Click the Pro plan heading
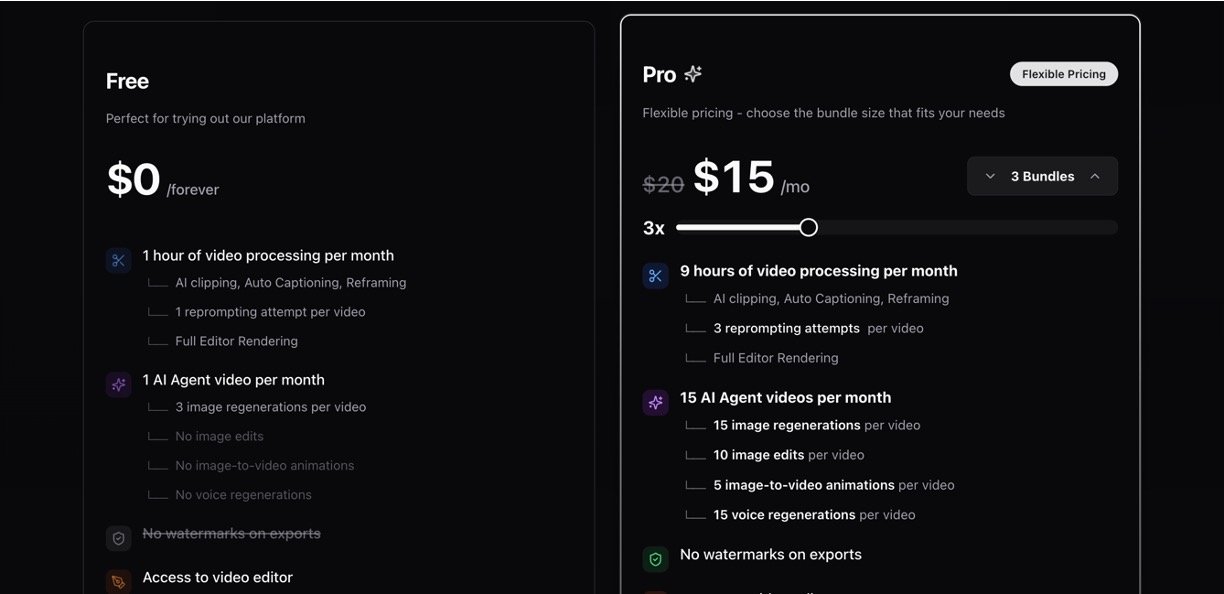The image size is (1224, 594). 659,75
